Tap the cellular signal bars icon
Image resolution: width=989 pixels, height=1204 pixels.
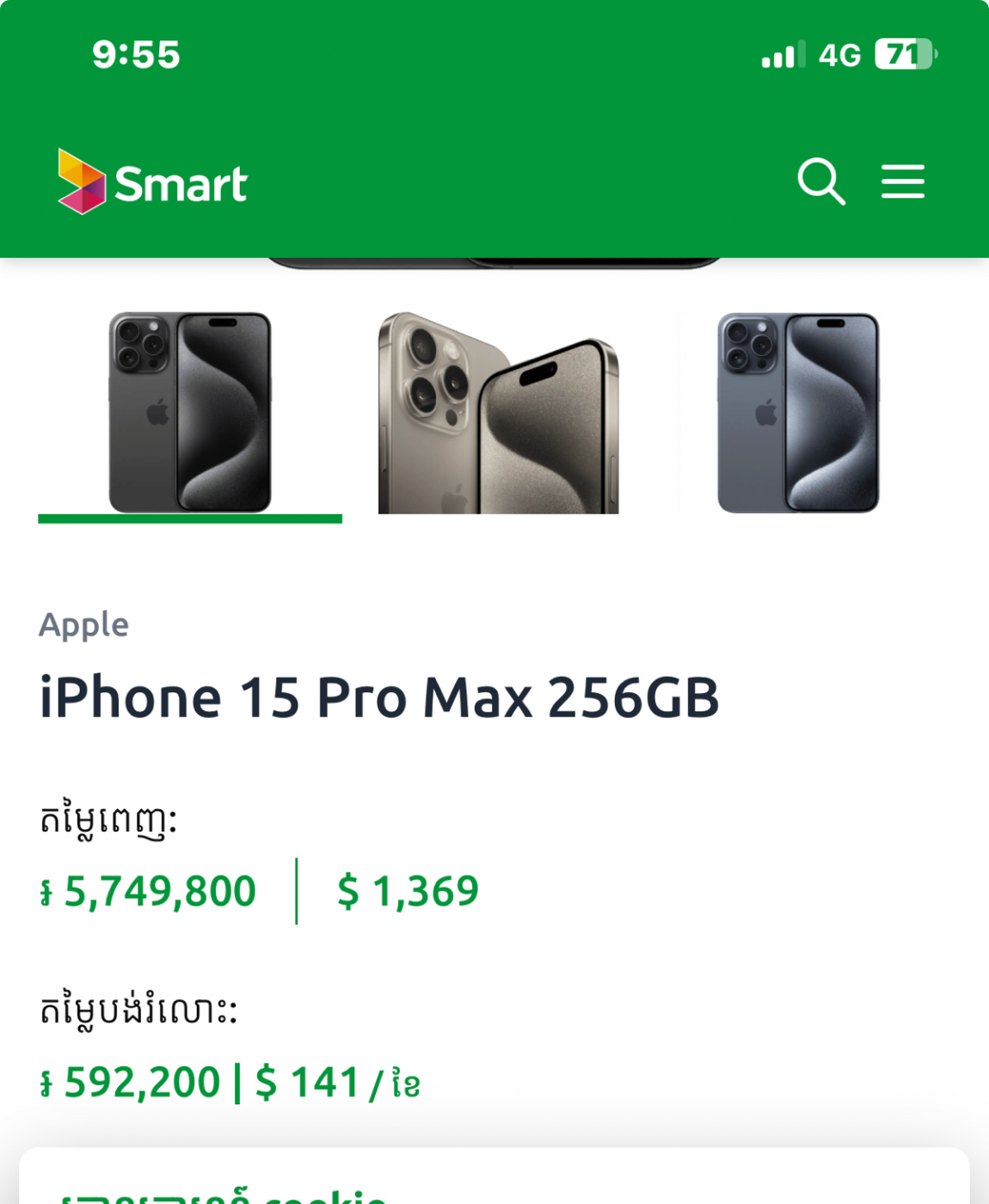[783, 55]
